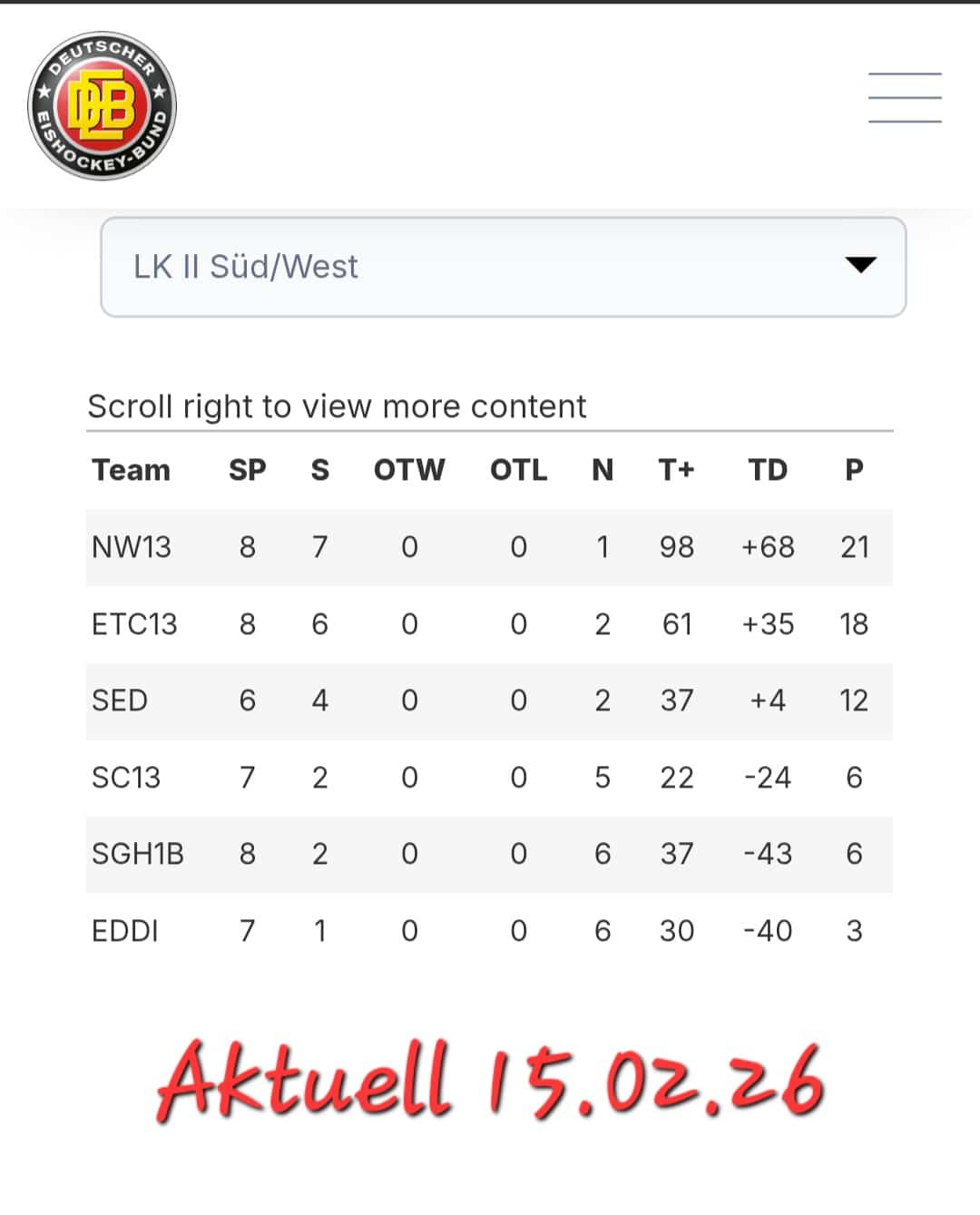Click the T+ column header
980x1215 pixels.
pos(676,470)
